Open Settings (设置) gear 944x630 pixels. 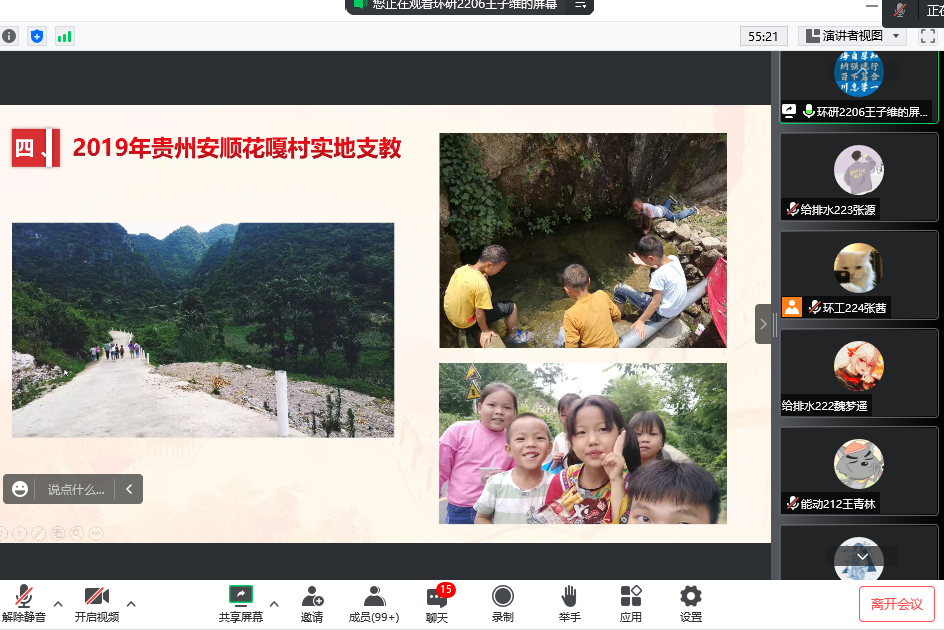pyautogui.click(x=690, y=604)
